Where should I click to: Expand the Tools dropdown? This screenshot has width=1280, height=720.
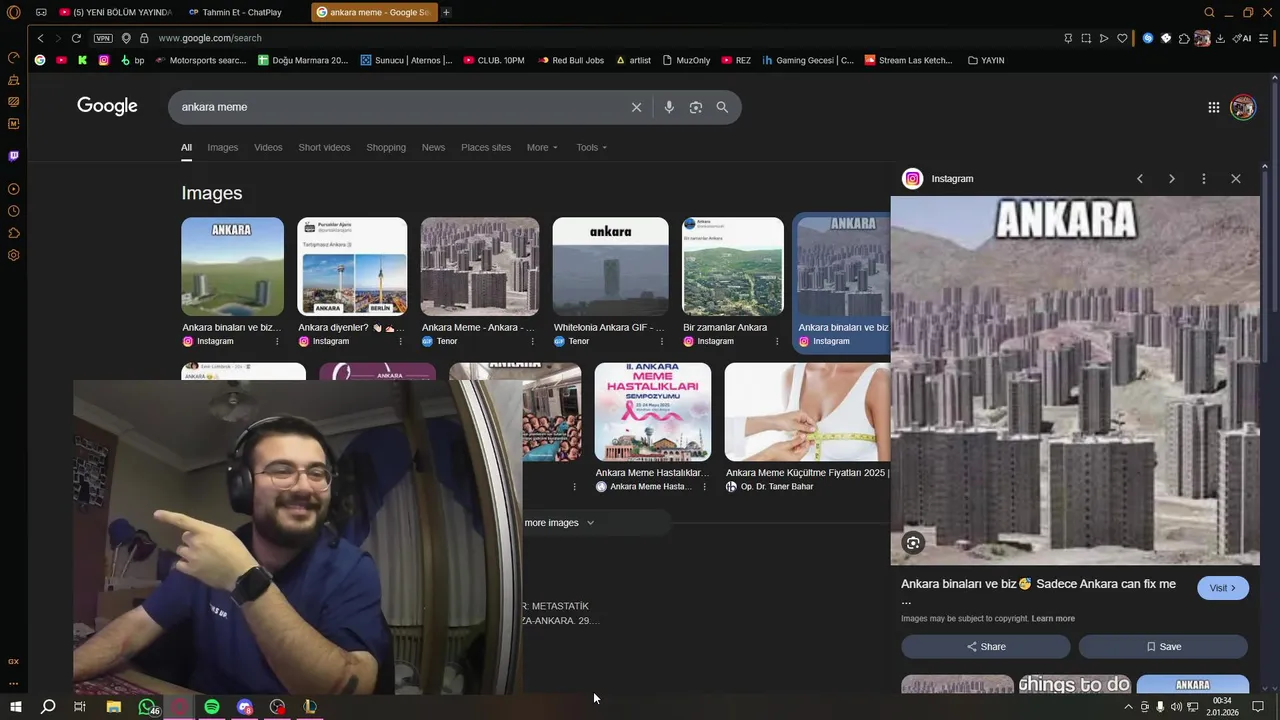[591, 147]
